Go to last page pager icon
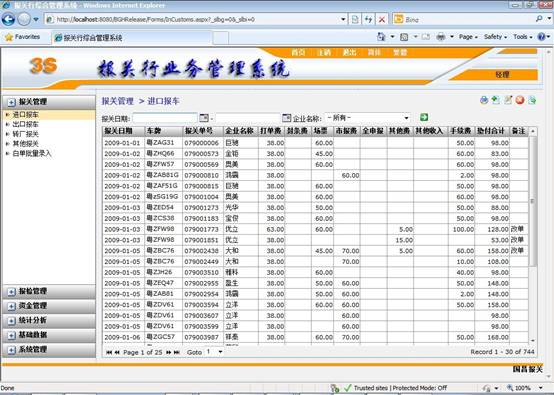Screen dimensions: 554x395 pyautogui.click(x=177, y=352)
